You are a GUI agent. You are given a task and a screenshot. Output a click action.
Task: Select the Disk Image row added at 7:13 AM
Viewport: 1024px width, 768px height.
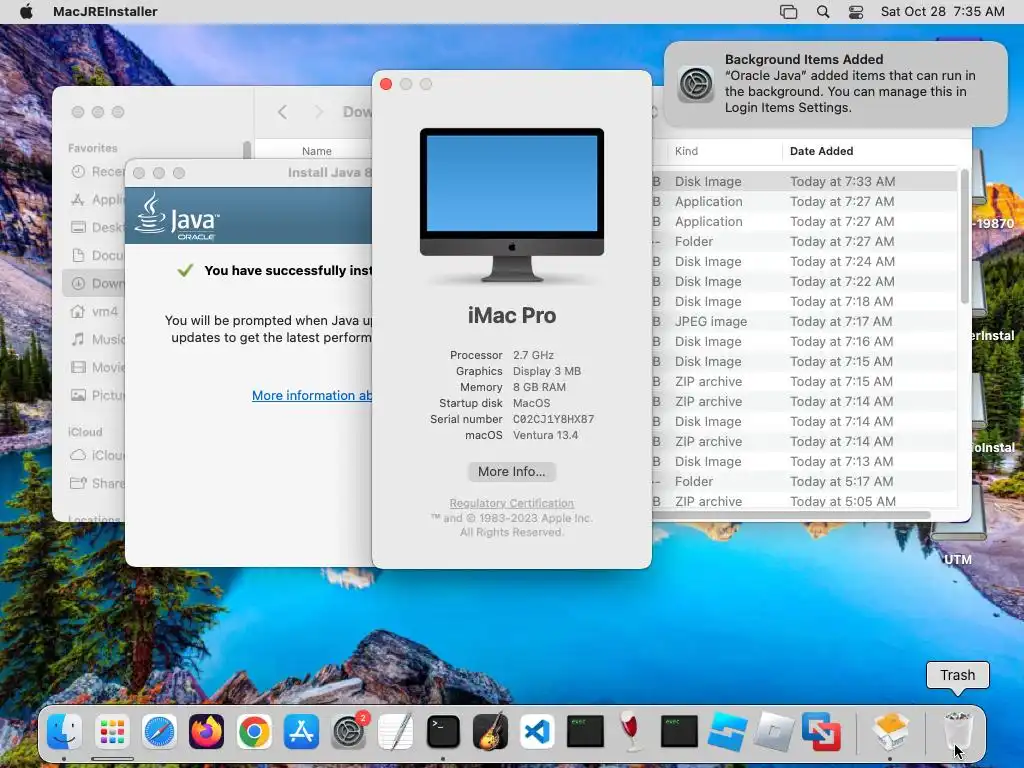coord(805,461)
